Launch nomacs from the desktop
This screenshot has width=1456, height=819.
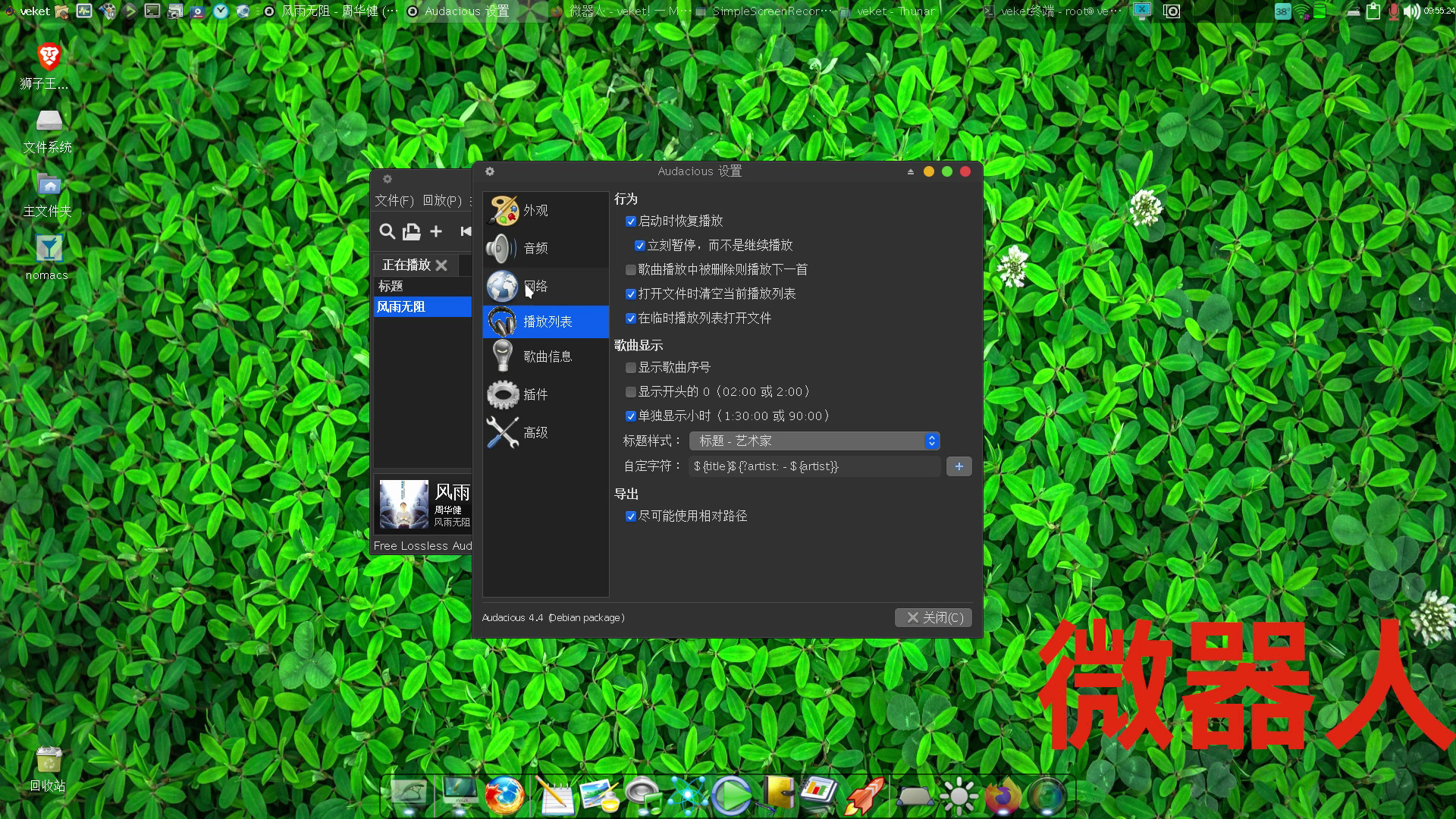(49, 258)
